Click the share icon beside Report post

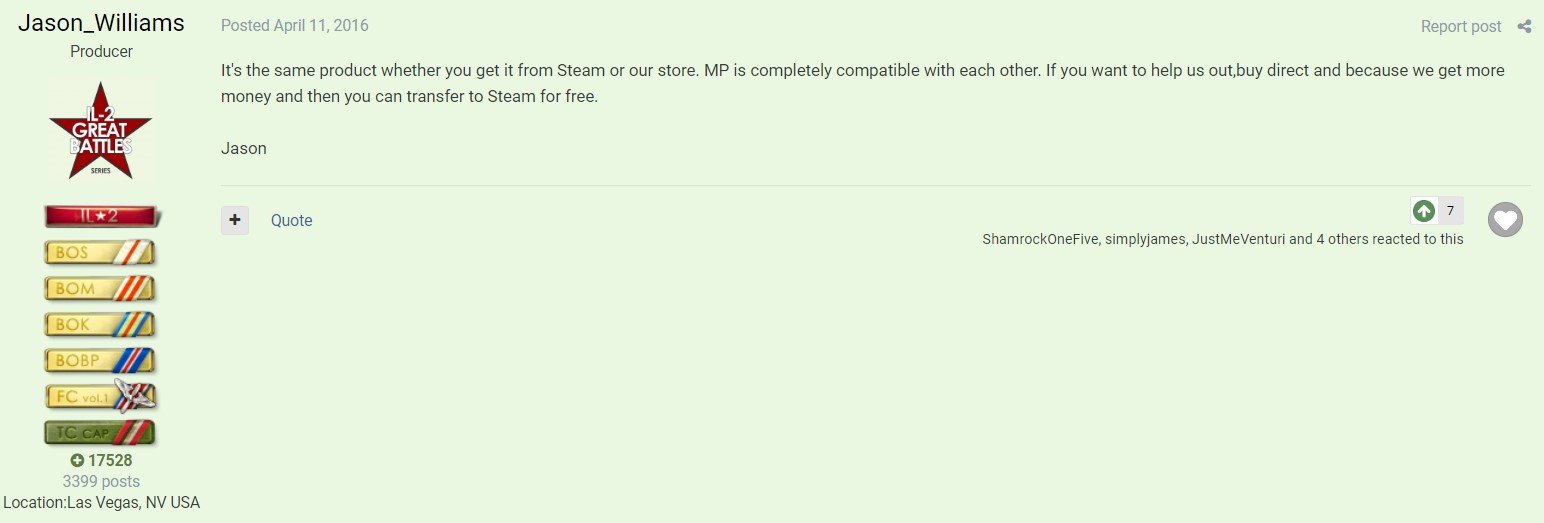1524,27
